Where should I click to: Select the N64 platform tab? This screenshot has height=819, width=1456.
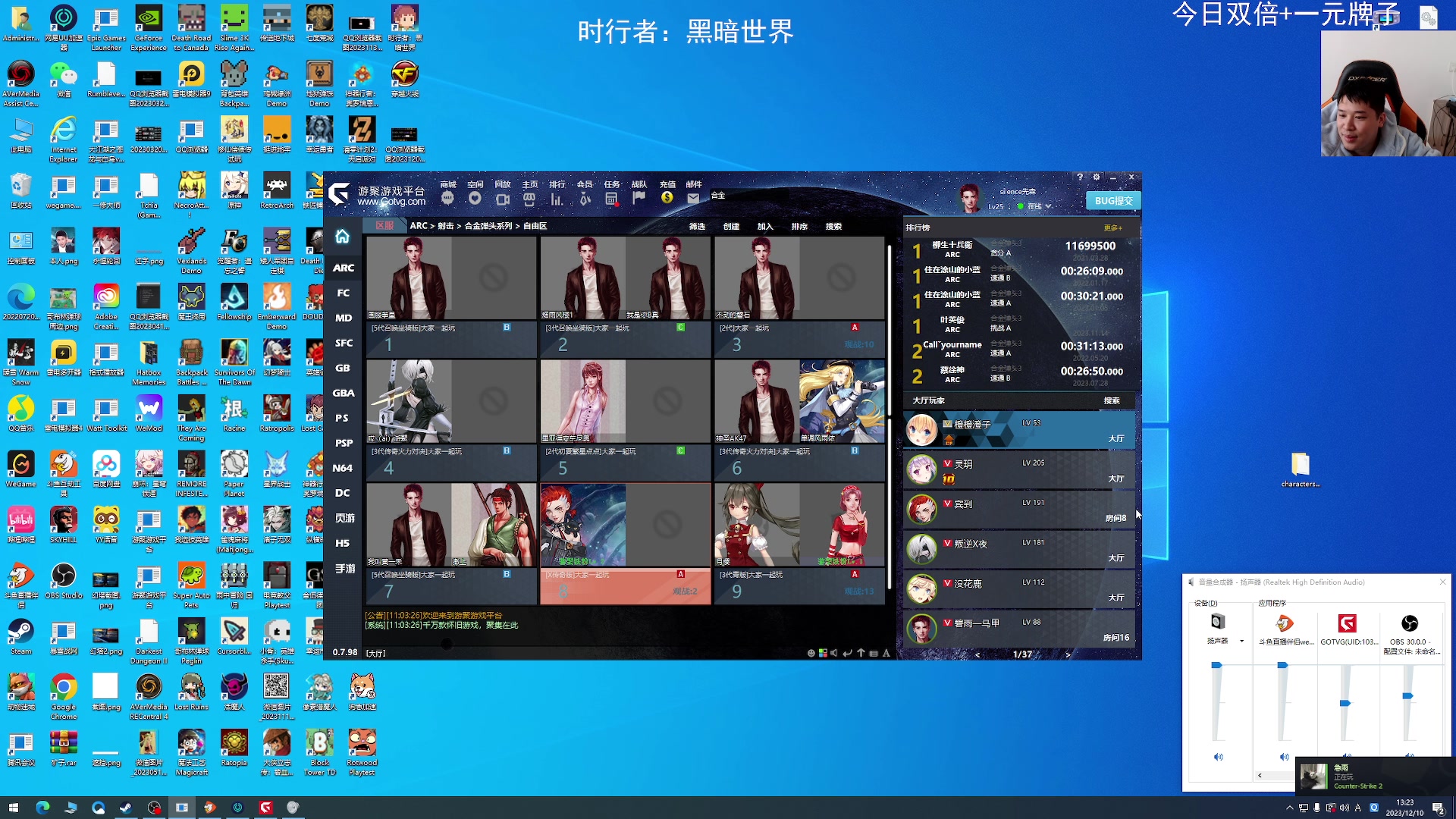click(344, 468)
